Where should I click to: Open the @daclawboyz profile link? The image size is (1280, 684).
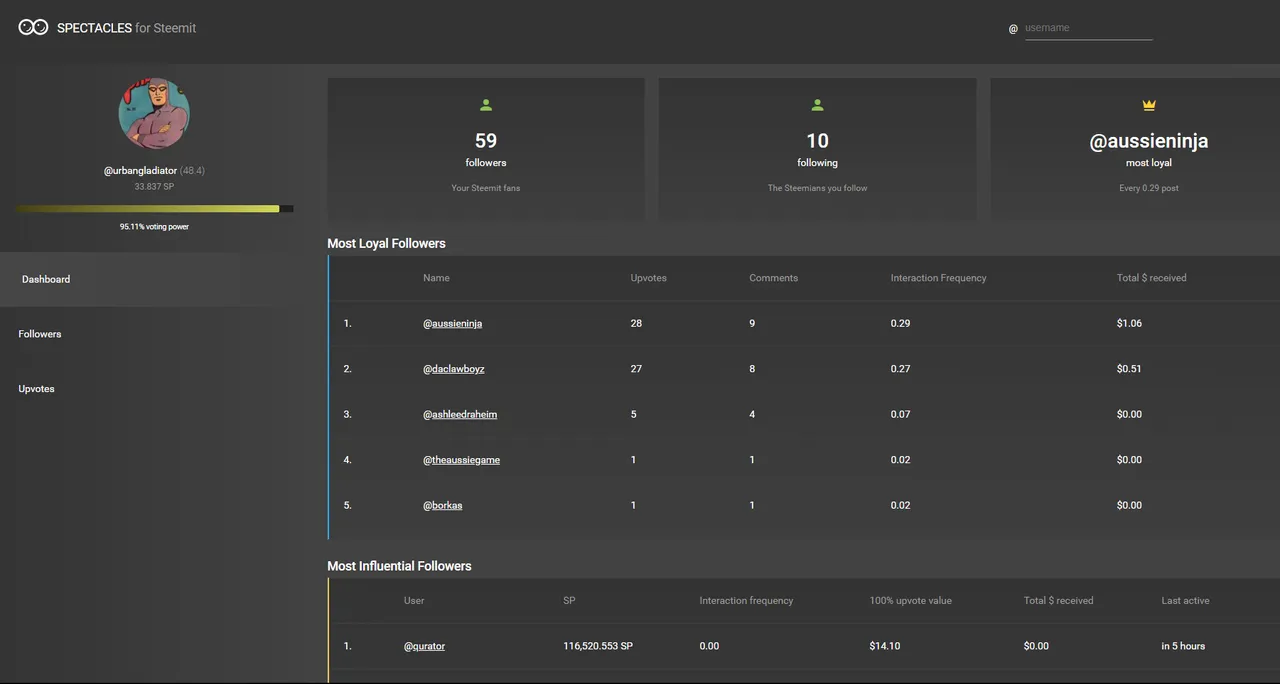pyautogui.click(x=454, y=369)
